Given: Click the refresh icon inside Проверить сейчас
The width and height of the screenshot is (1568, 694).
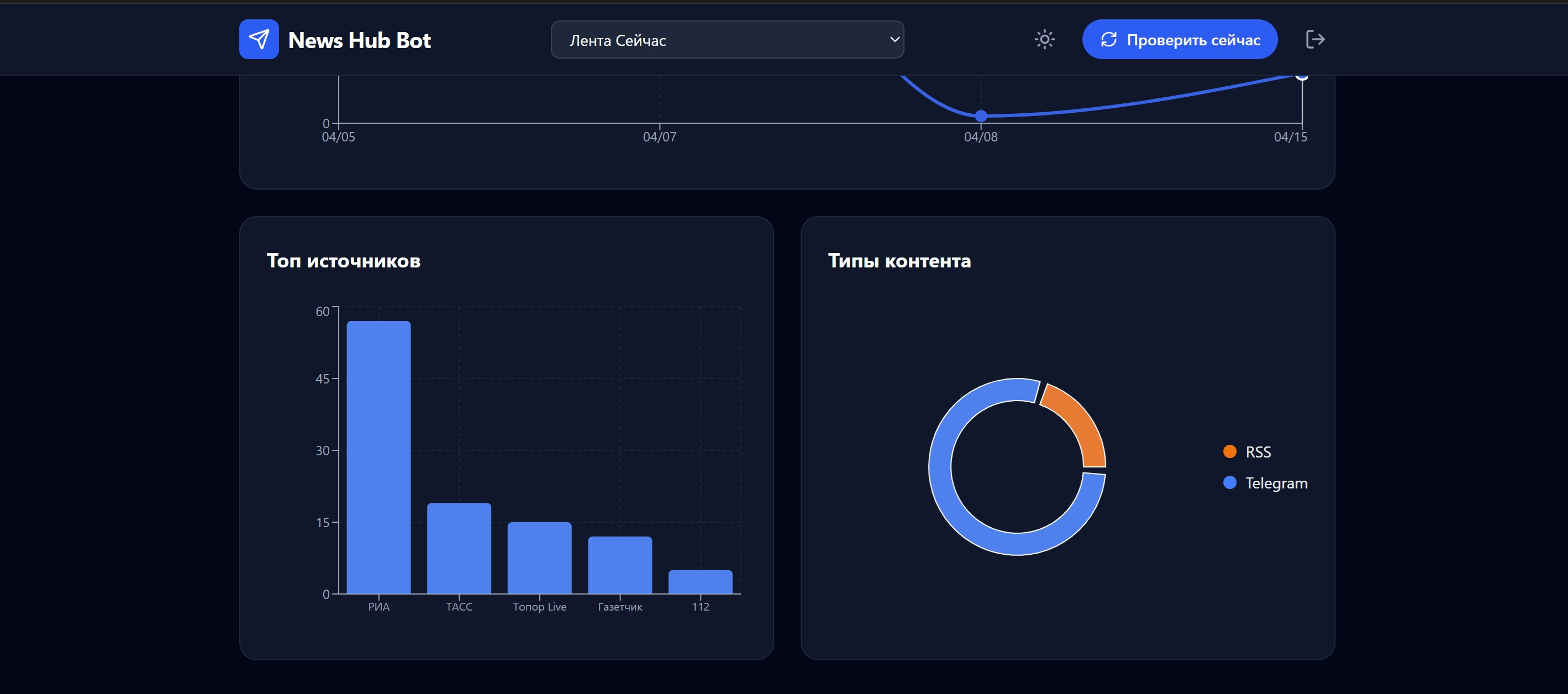Looking at the screenshot, I should click(x=1108, y=40).
